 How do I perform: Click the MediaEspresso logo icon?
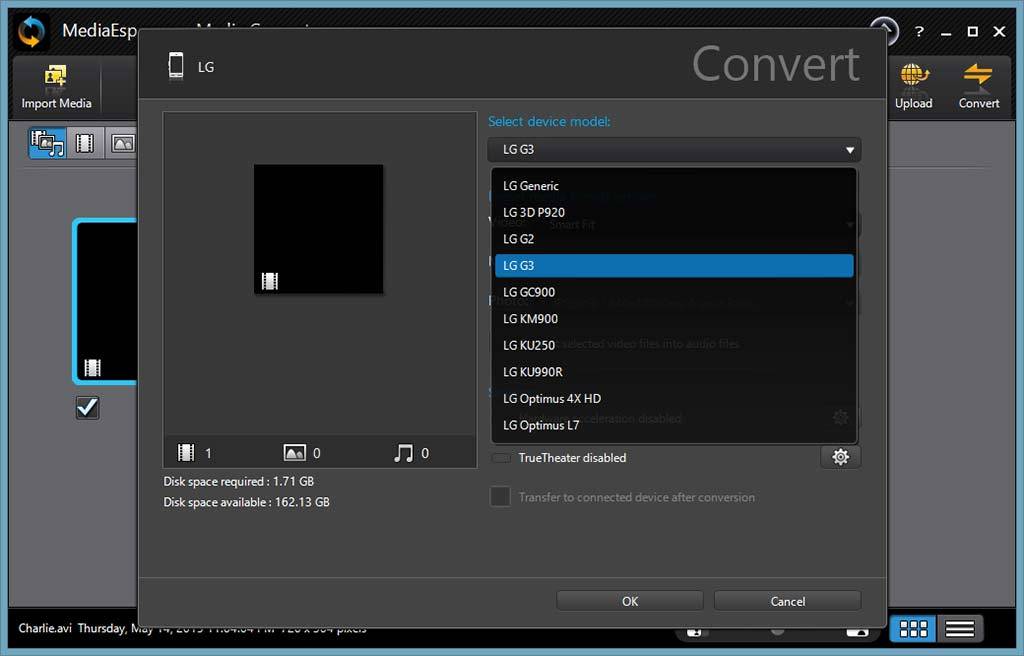pos(31,31)
